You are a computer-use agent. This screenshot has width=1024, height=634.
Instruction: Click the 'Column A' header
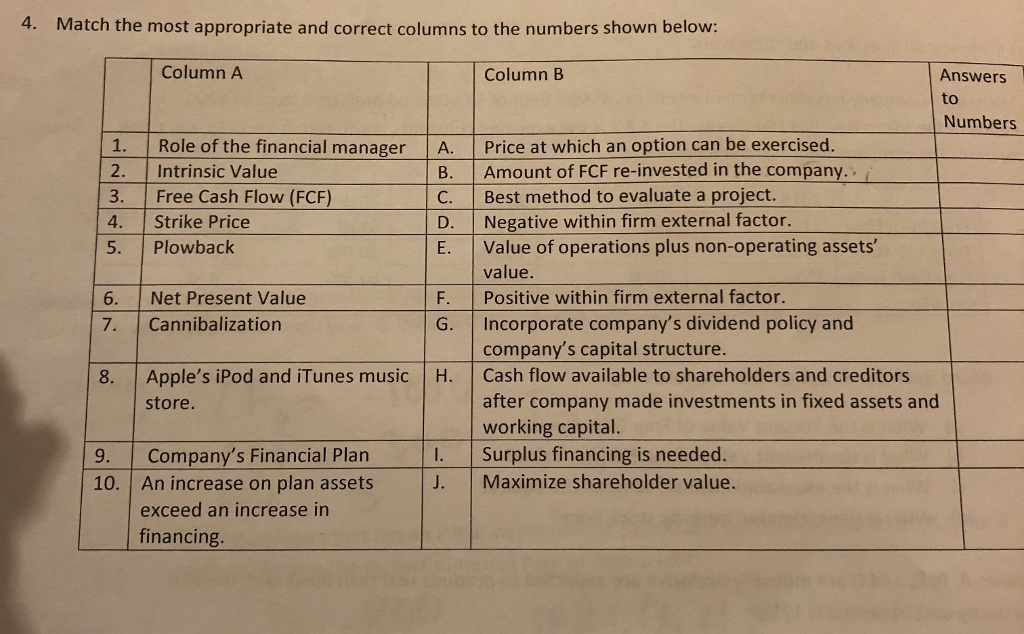pyautogui.click(x=202, y=72)
